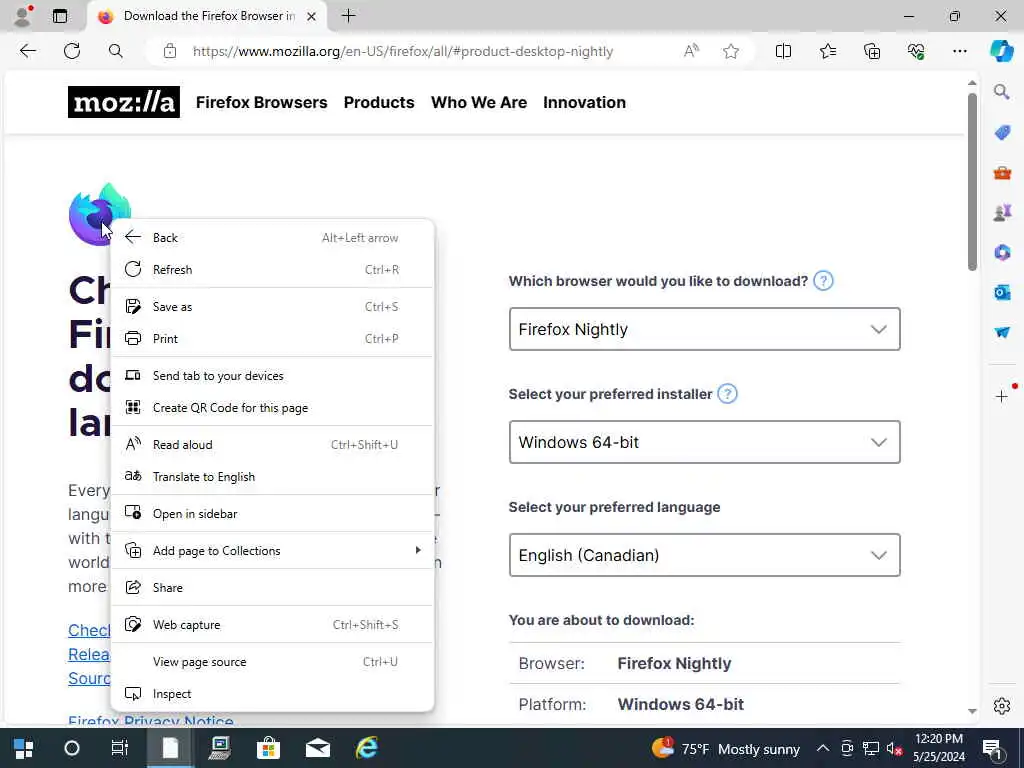Screen dimensions: 1024x768
Task: Open a new tab with plus button
Action: click(349, 16)
